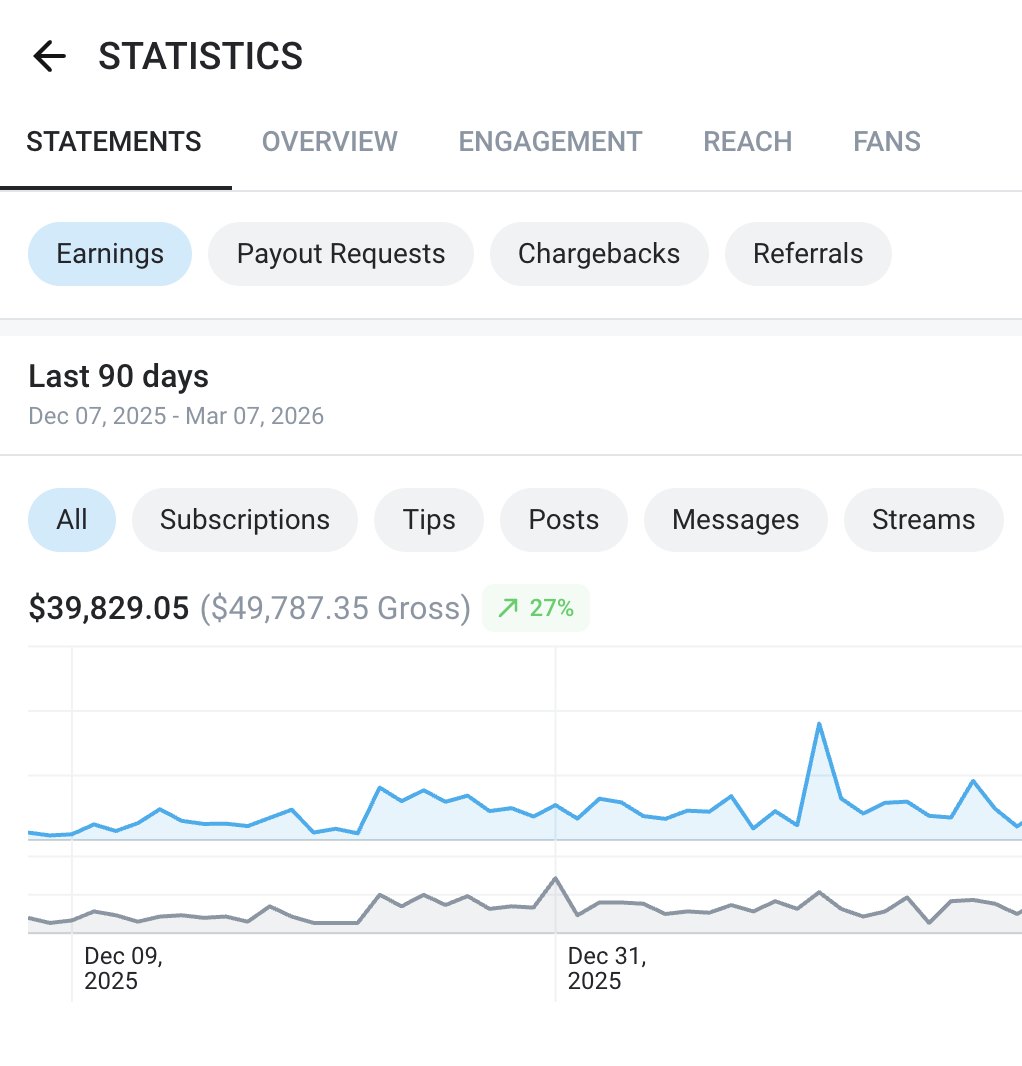Click the tallest blue earnings peak
Image resolution: width=1022 pixels, height=1066 pixels.
tap(819, 724)
